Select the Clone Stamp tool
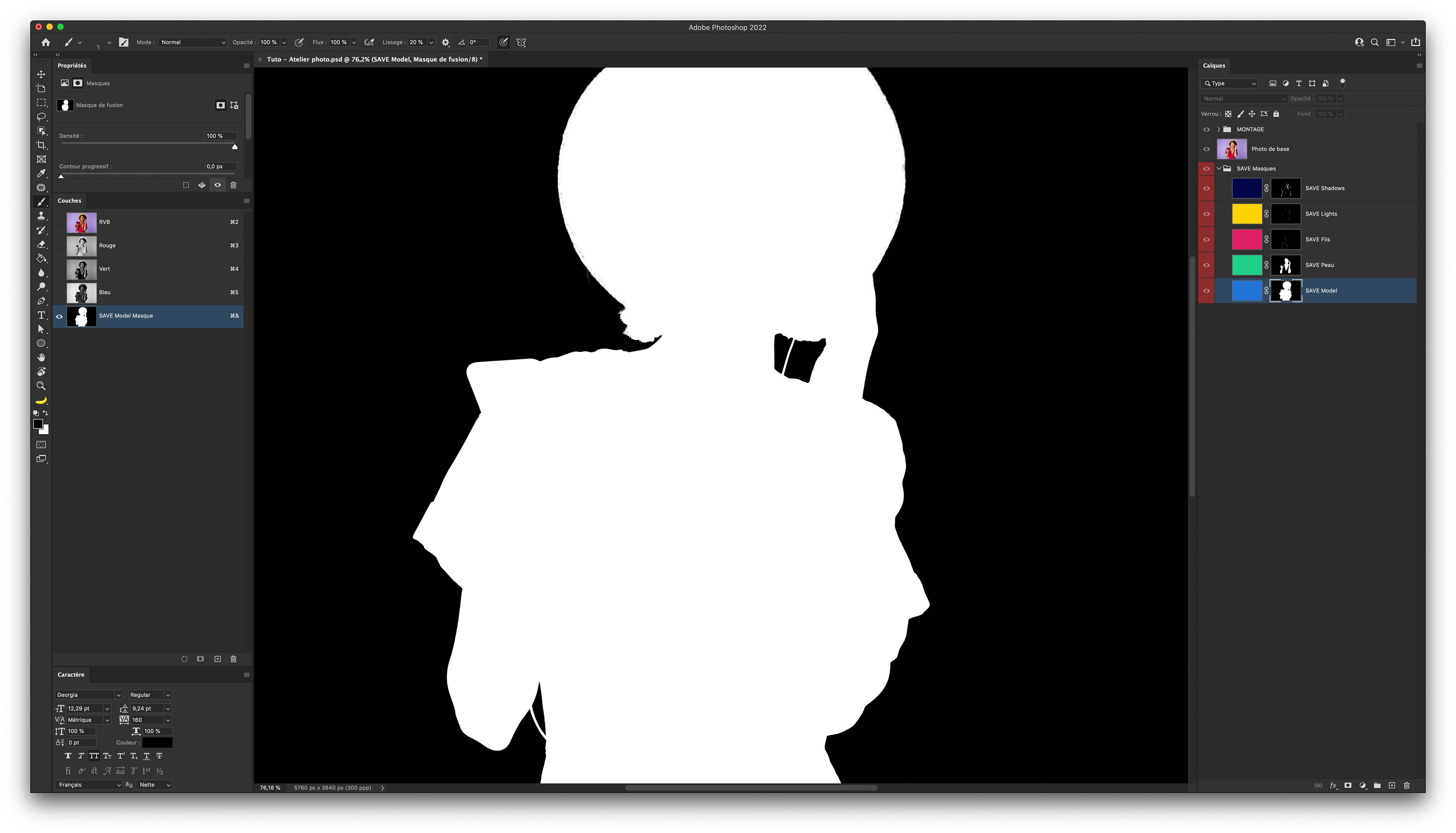The image size is (1456, 833). pos(41,216)
